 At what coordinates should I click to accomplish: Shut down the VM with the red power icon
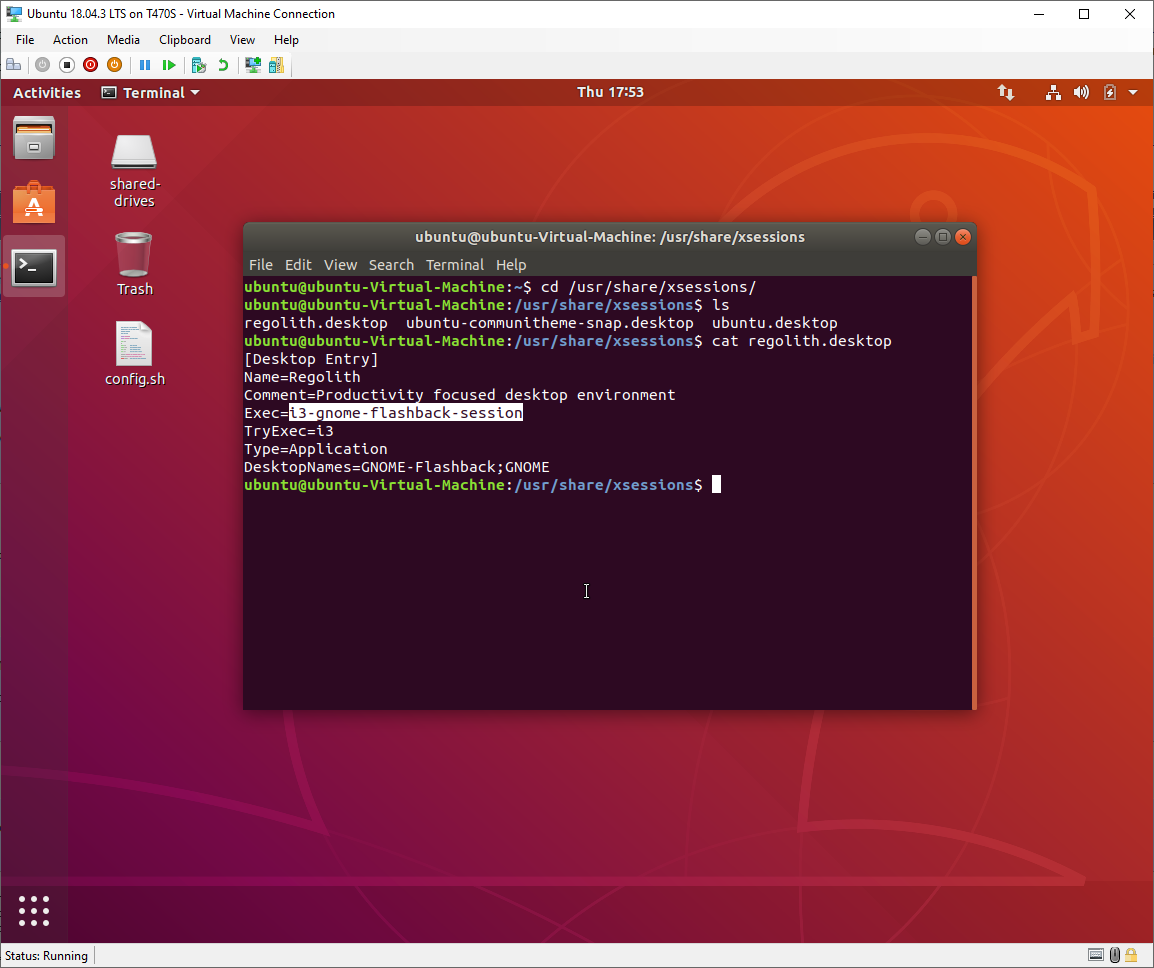click(x=90, y=64)
